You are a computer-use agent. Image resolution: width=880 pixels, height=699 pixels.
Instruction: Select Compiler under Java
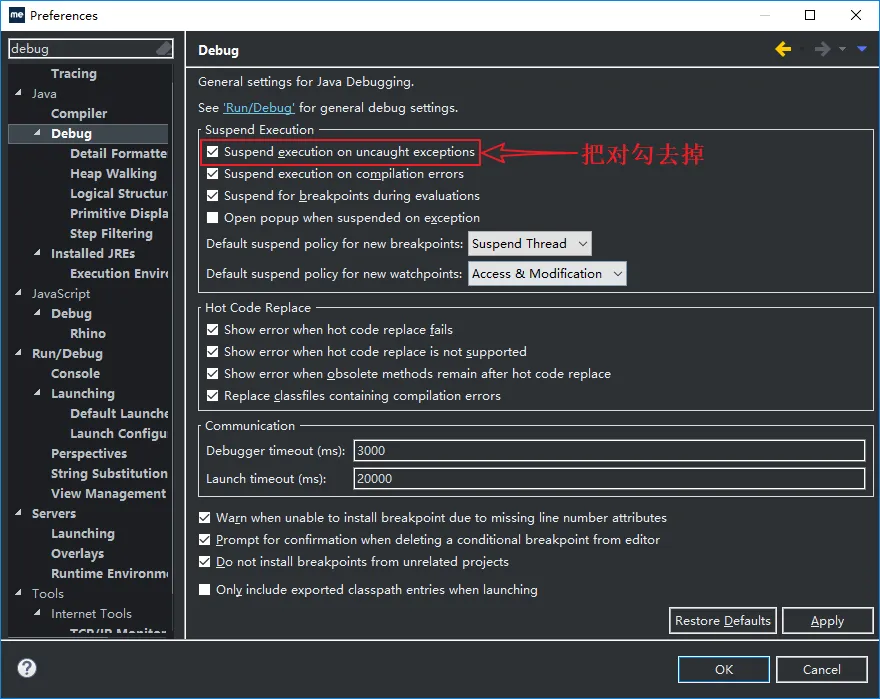[79, 113]
